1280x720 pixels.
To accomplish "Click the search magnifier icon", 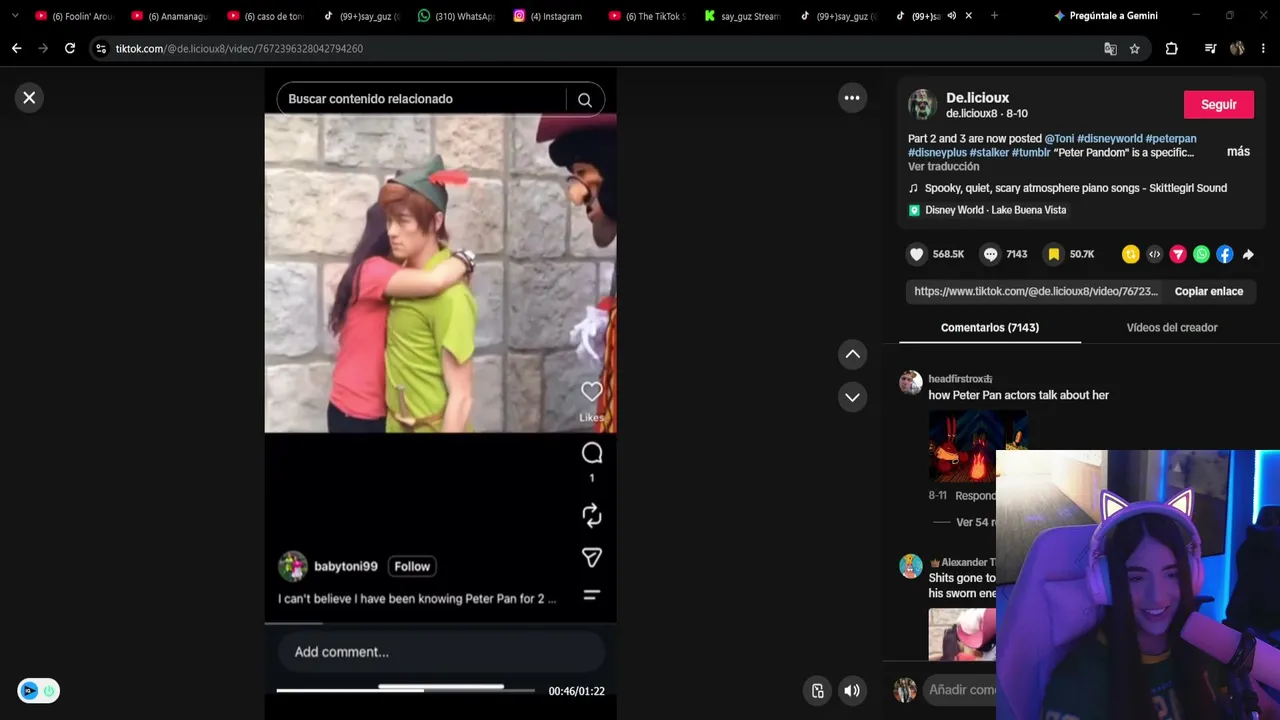I will tap(585, 100).
